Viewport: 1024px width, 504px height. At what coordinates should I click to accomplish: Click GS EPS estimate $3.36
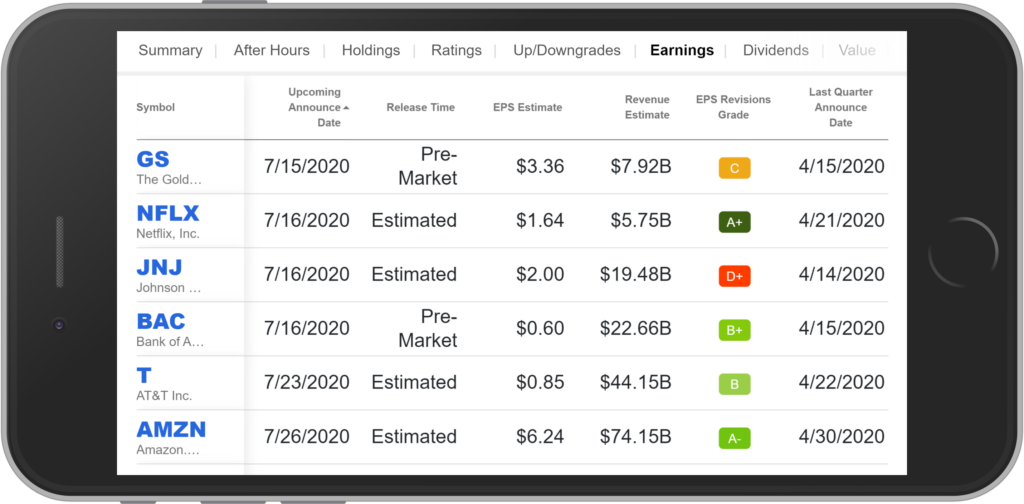coord(540,166)
